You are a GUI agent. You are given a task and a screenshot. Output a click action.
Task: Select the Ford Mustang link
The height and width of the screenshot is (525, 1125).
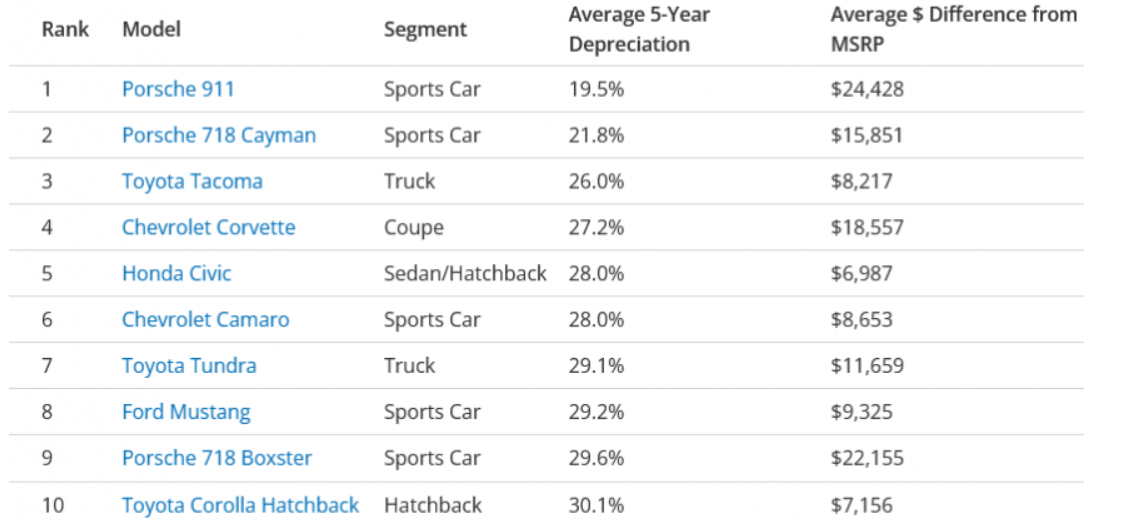(186, 412)
